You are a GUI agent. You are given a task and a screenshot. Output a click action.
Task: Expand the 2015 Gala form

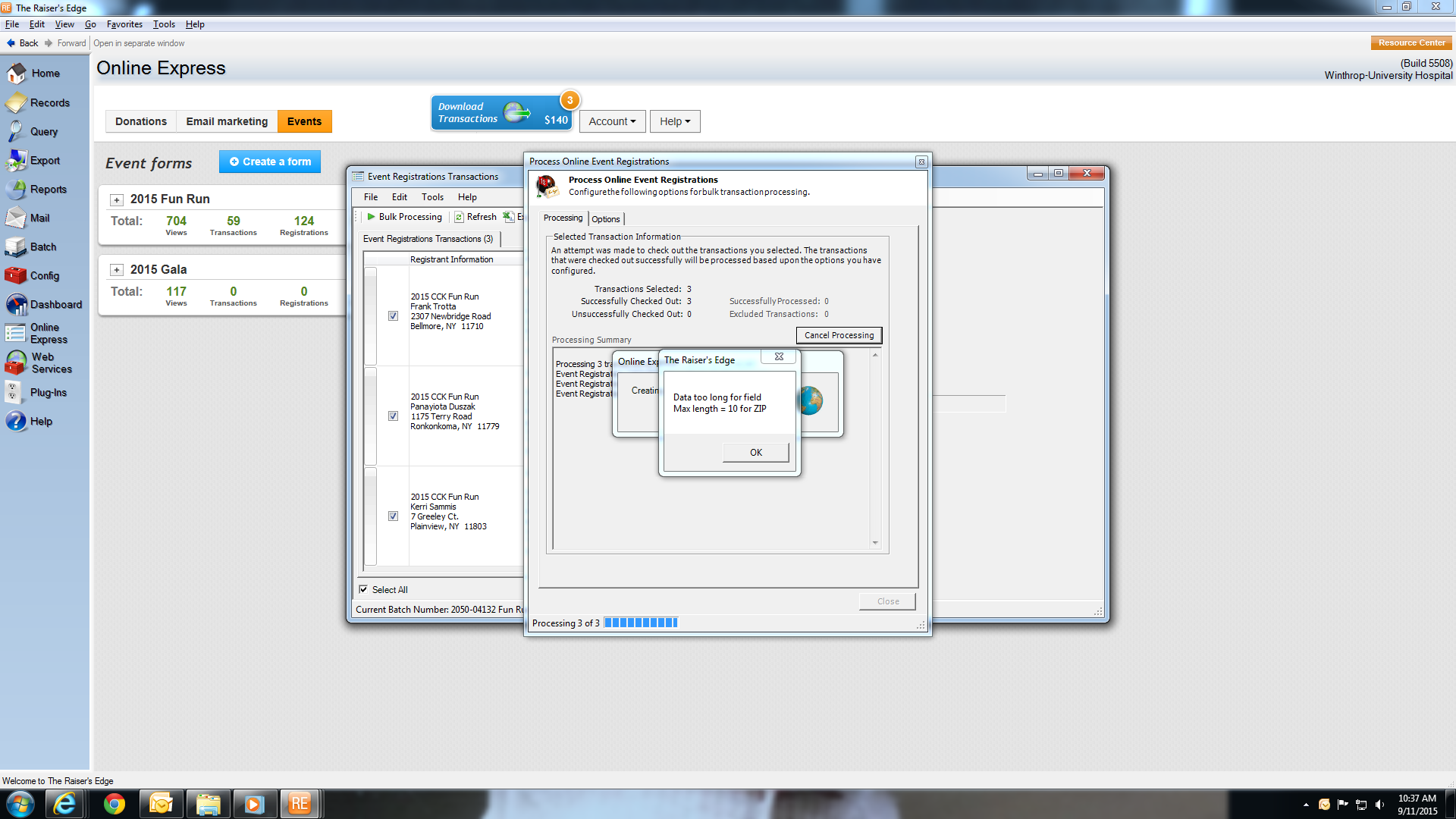(x=117, y=270)
